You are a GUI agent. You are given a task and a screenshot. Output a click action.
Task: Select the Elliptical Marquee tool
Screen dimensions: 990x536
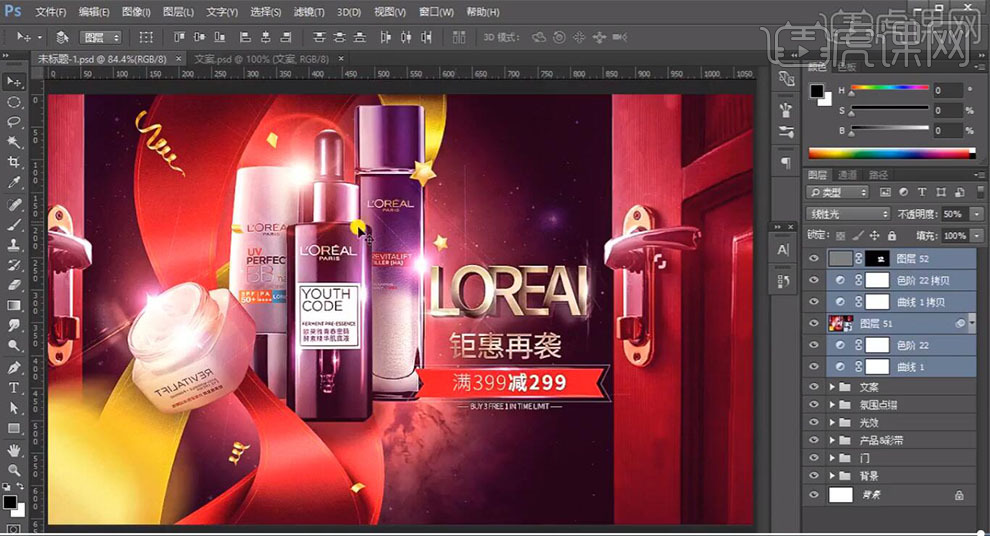pyautogui.click(x=13, y=102)
